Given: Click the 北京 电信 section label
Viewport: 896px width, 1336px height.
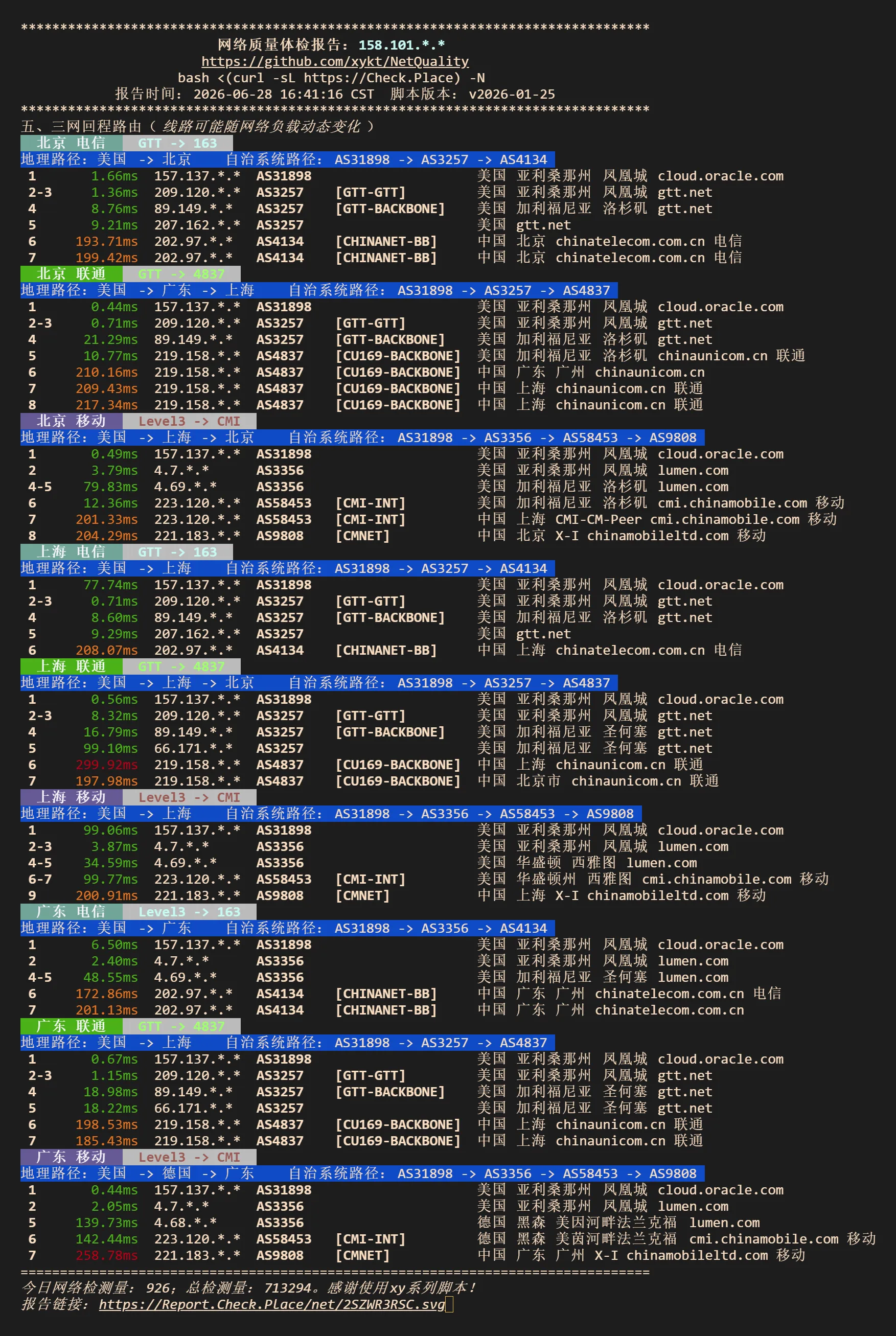Looking at the screenshot, I should [x=72, y=143].
